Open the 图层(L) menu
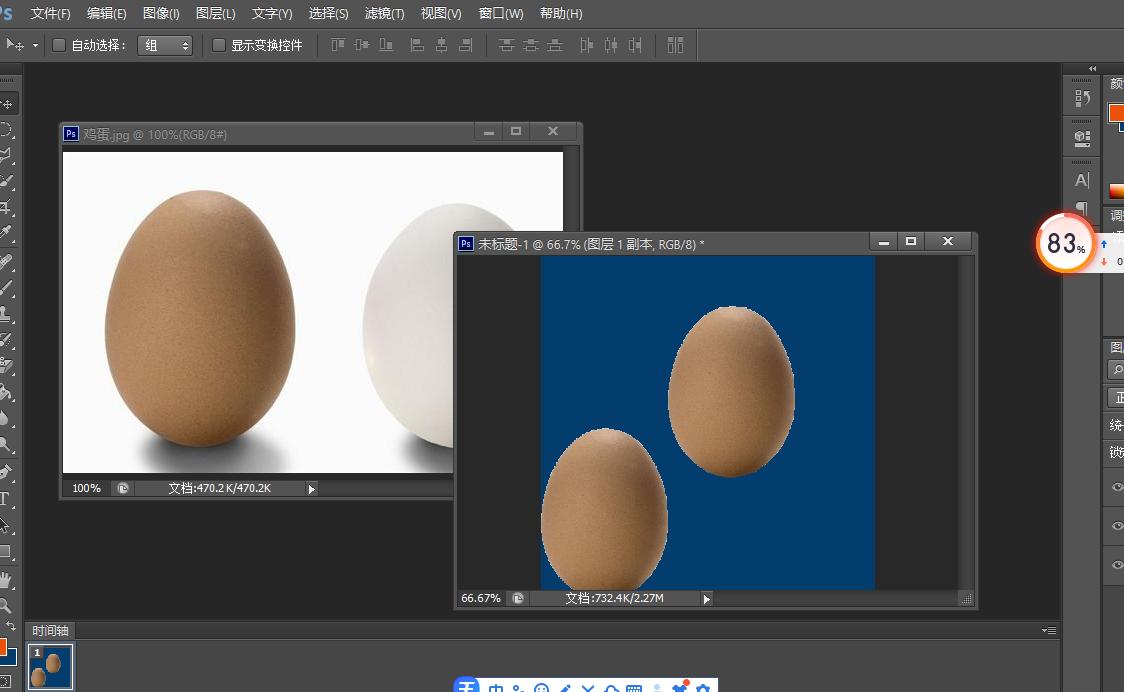Screen dimensions: 1124x692 click(215, 14)
